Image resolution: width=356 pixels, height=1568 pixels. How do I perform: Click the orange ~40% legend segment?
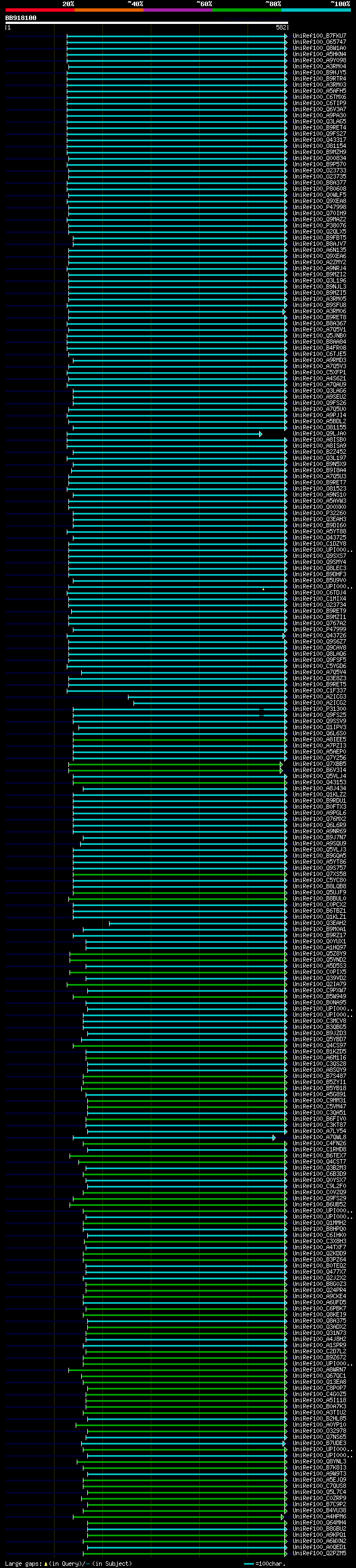point(109,10)
